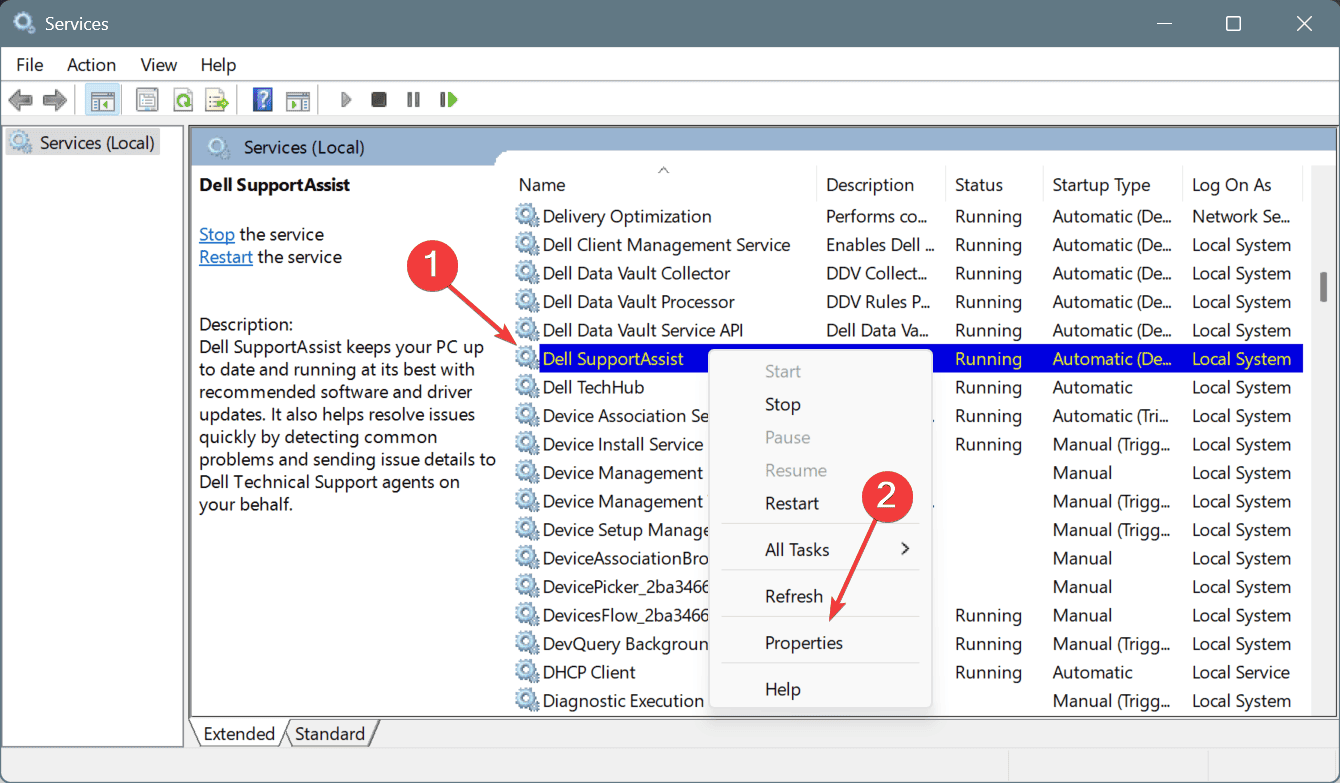This screenshot has width=1340, height=783.
Task: Click the Refresh toolbar icon
Action: [182, 100]
